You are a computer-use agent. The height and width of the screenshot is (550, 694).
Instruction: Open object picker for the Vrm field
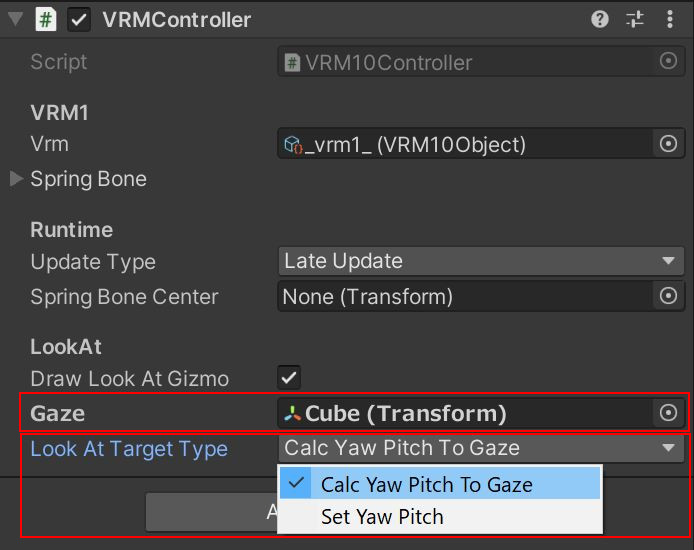[x=668, y=144]
